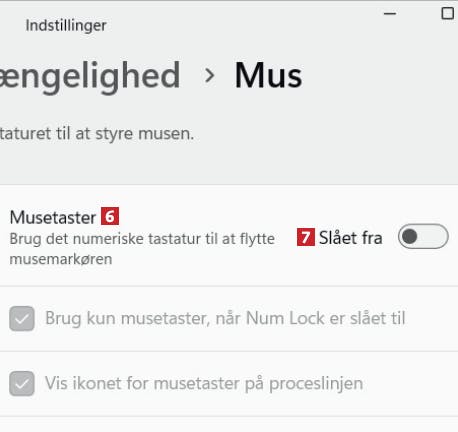Maximize the Indstillinger window

tap(447, 14)
